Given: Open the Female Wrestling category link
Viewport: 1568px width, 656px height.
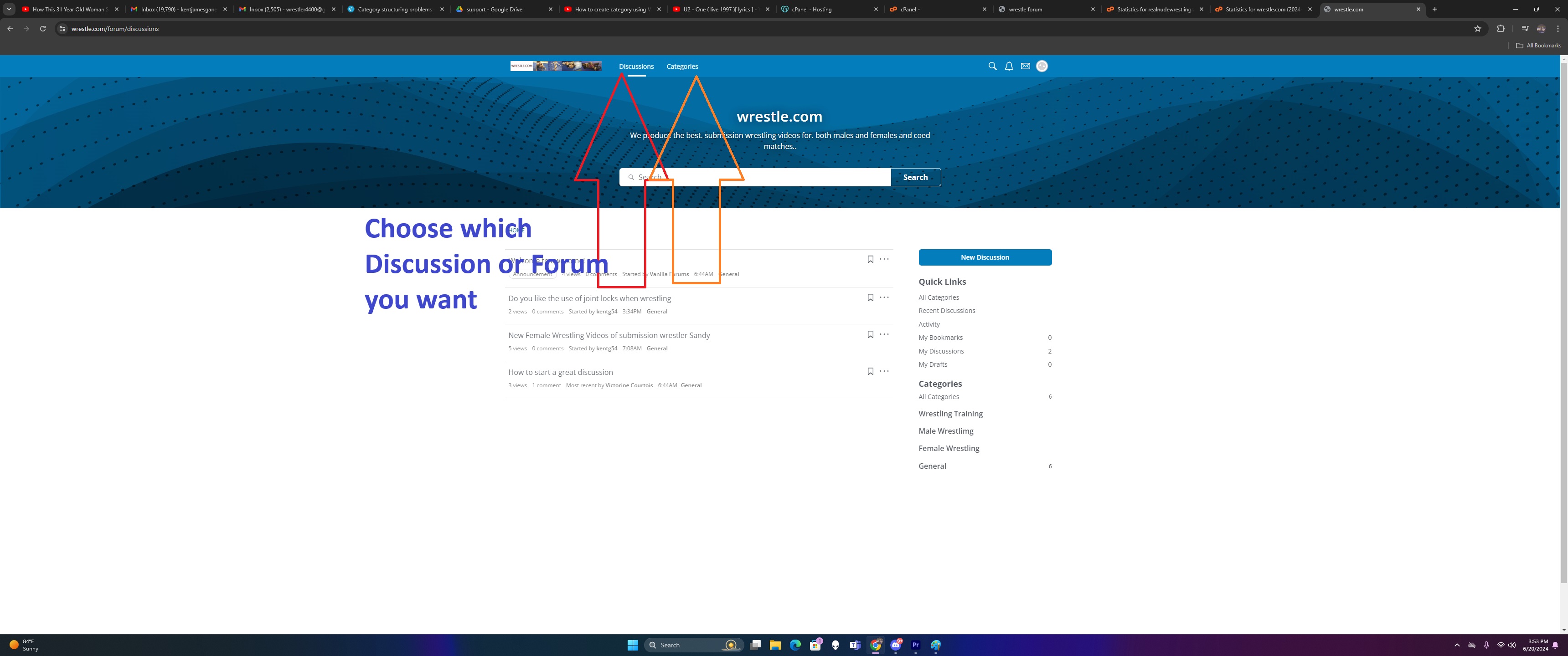Looking at the screenshot, I should (949, 448).
